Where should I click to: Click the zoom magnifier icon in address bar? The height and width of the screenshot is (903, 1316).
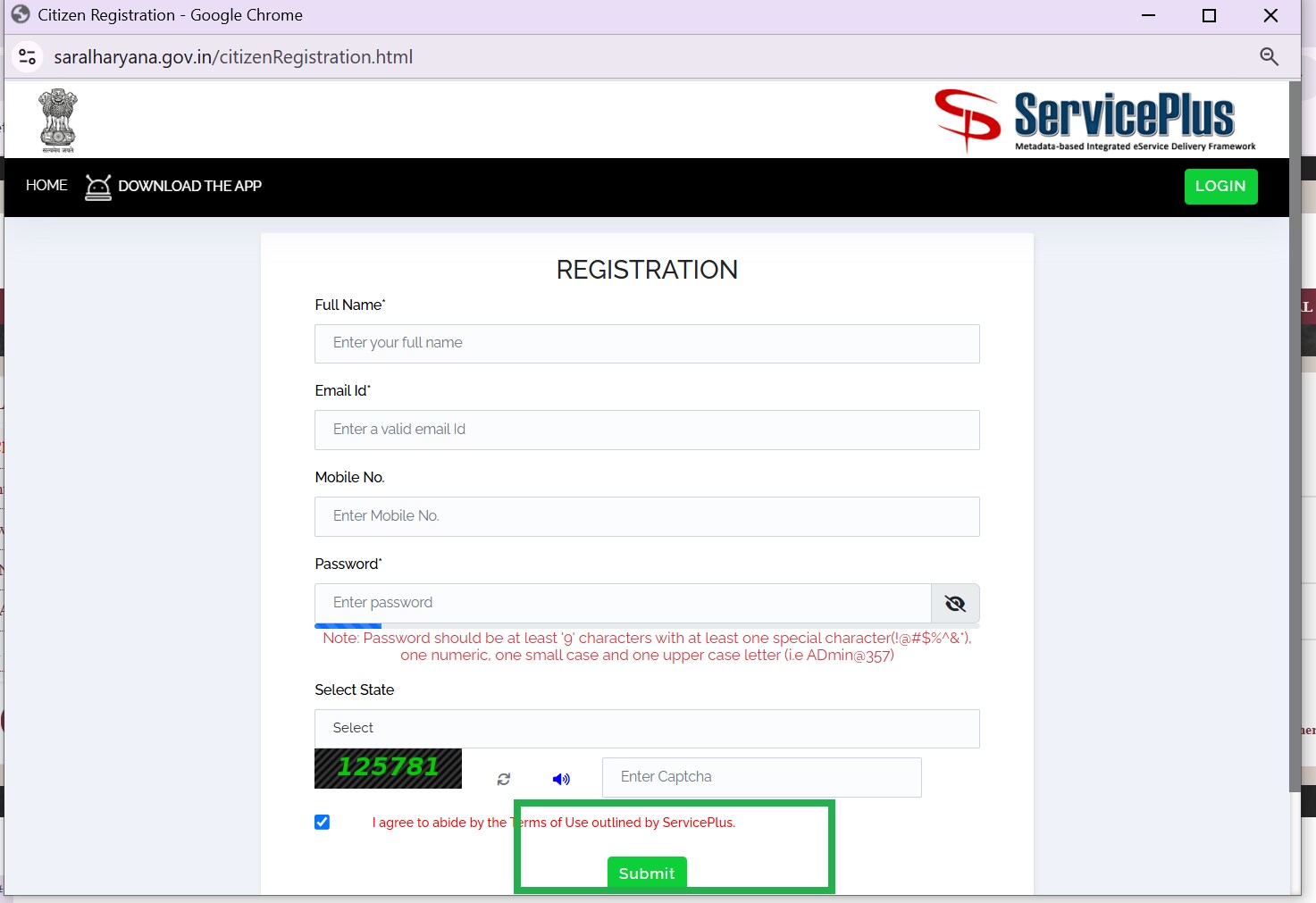tap(1269, 57)
